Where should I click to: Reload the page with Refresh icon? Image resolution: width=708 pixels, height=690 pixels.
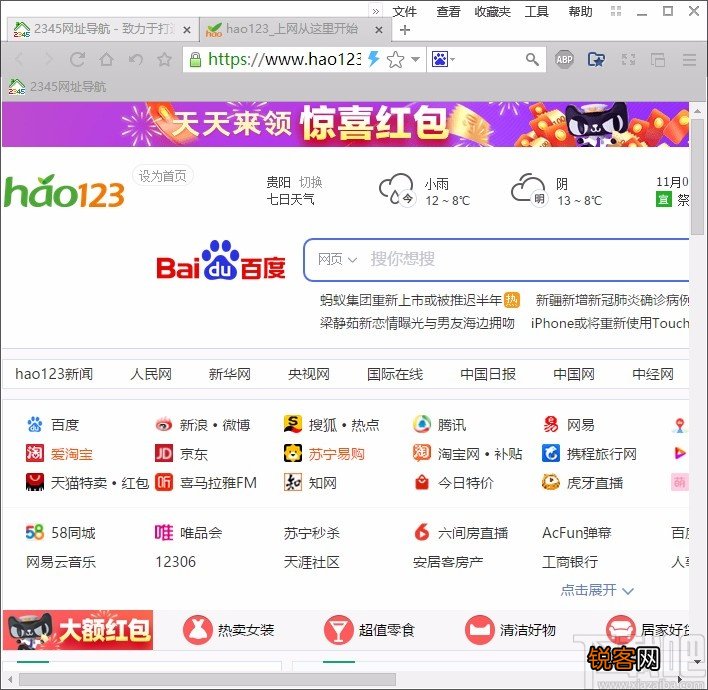(77, 59)
